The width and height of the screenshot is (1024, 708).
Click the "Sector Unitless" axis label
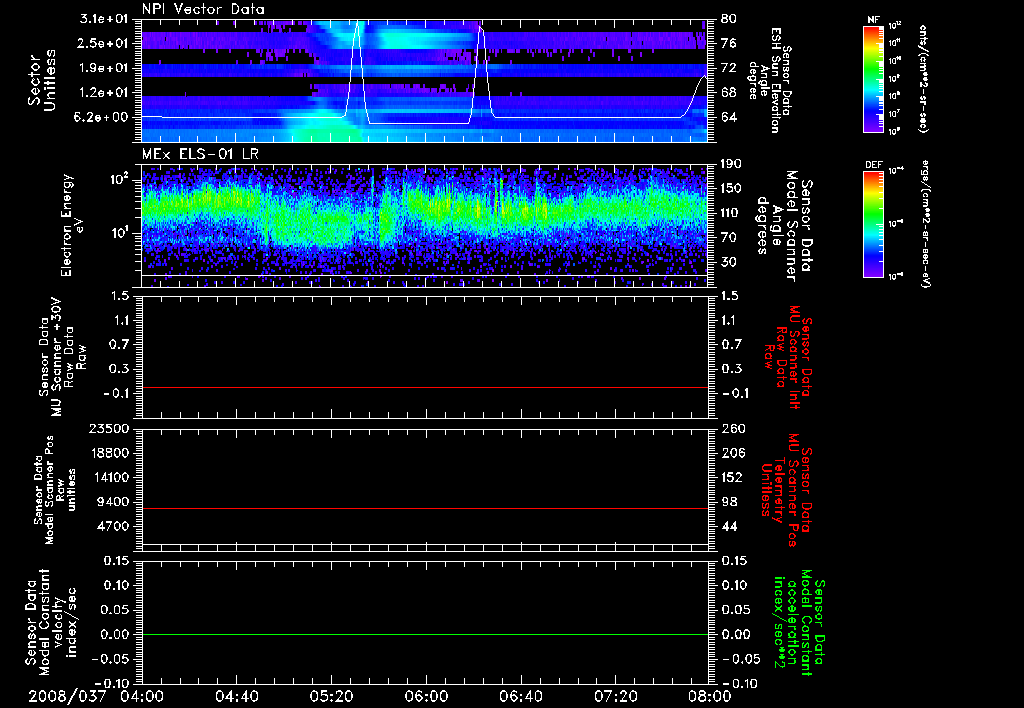click(42, 80)
